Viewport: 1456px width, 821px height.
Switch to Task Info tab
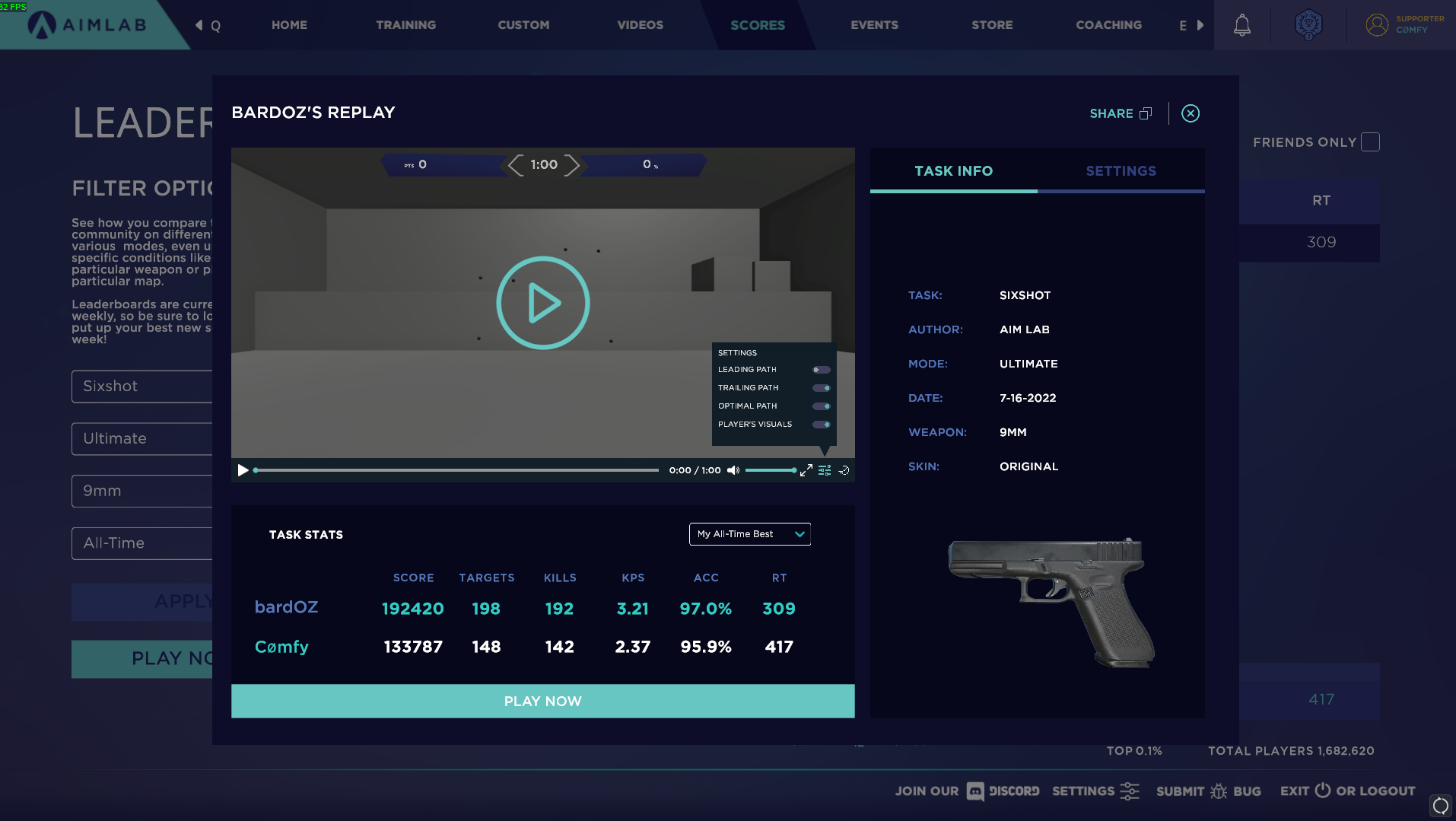click(953, 171)
